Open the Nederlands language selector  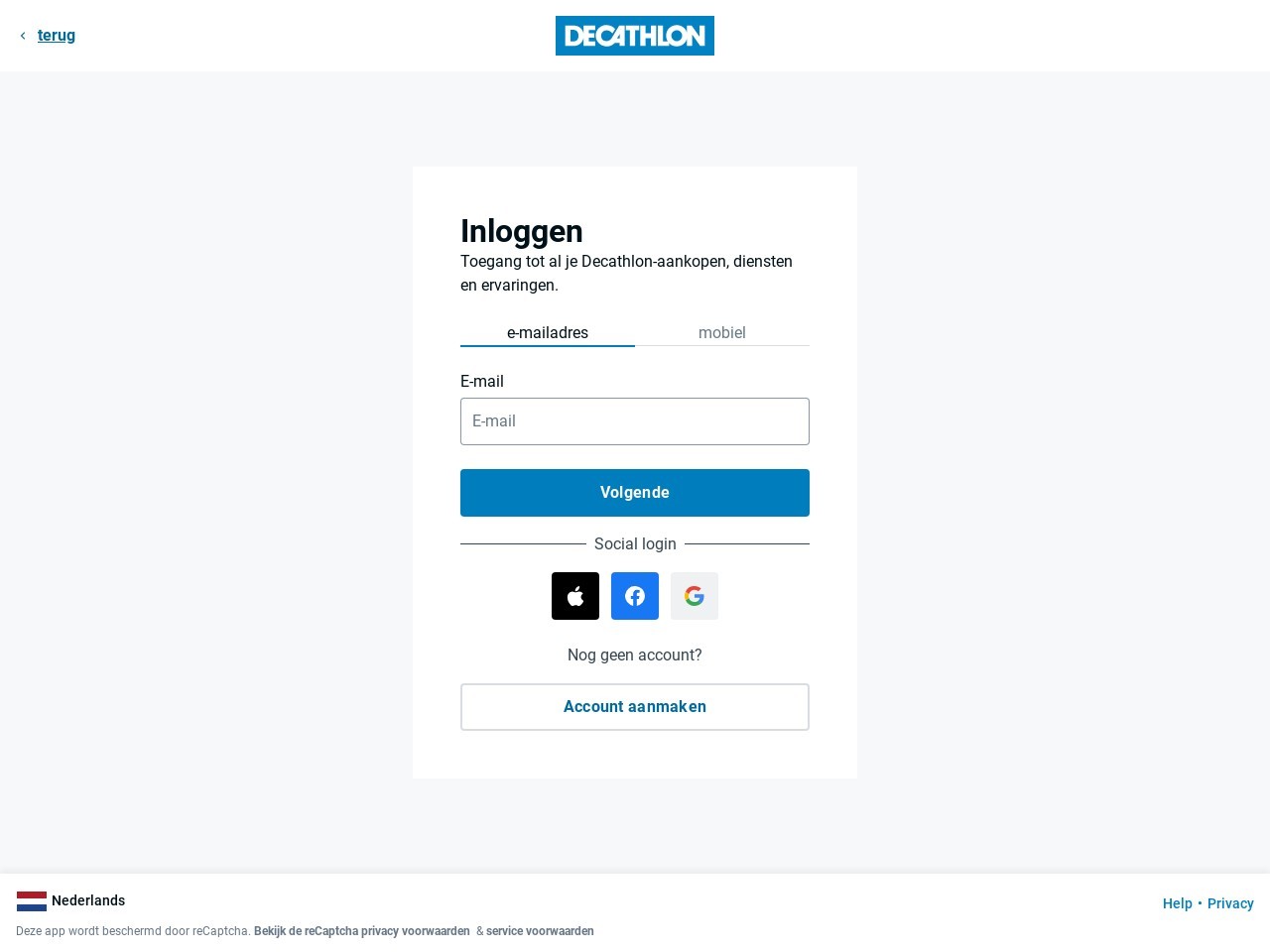click(x=71, y=901)
